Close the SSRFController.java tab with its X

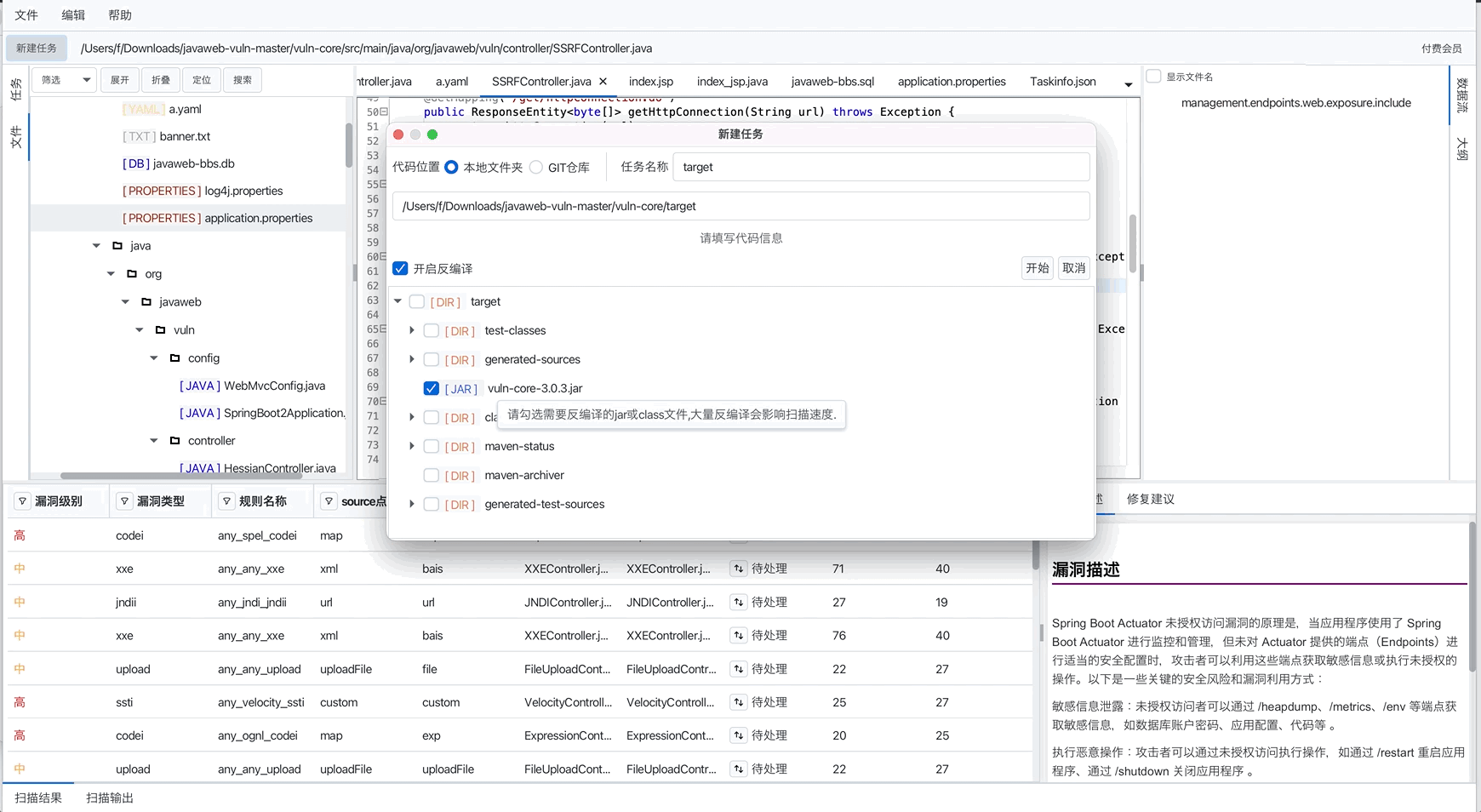tap(603, 82)
